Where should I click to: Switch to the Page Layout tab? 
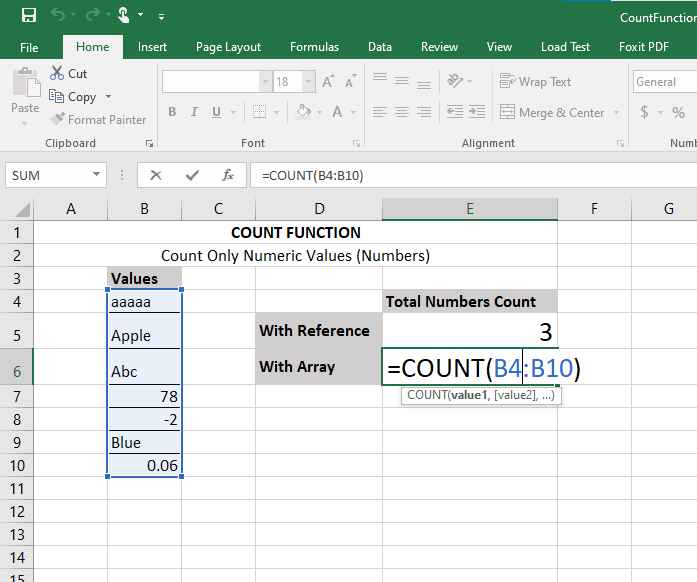(228, 47)
